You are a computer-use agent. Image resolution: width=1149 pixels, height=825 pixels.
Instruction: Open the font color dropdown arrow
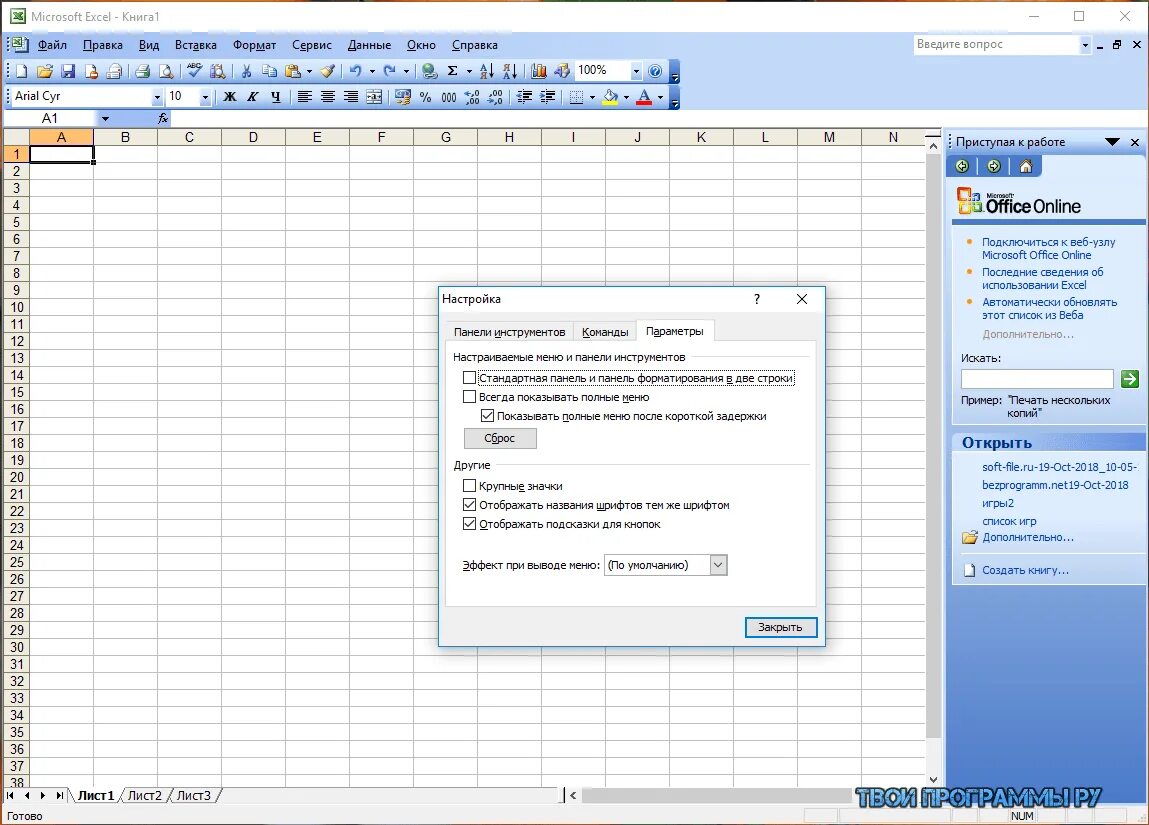pyautogui.click(x=660, y=97)
